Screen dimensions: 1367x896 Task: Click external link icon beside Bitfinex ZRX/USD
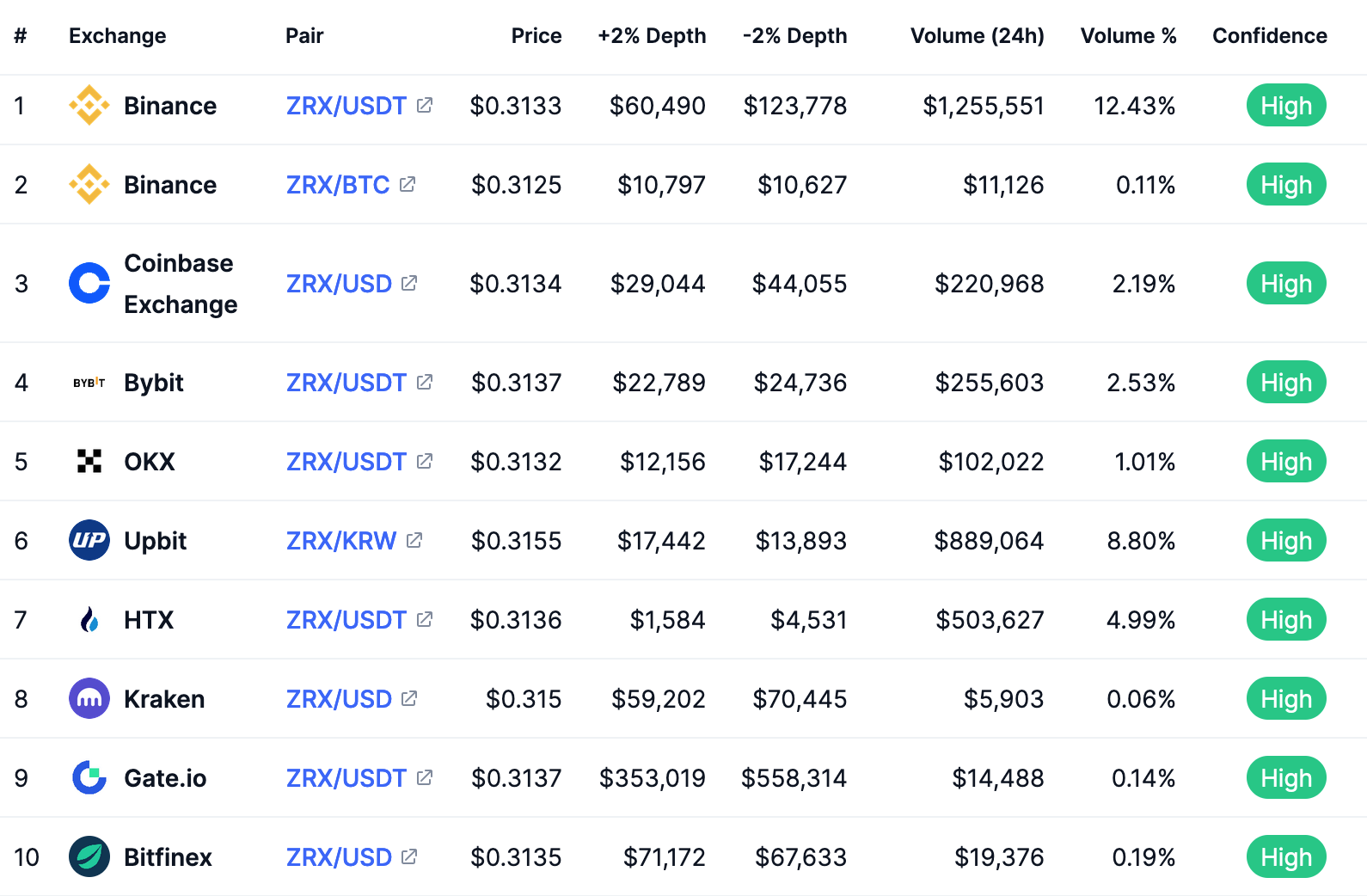409,856
